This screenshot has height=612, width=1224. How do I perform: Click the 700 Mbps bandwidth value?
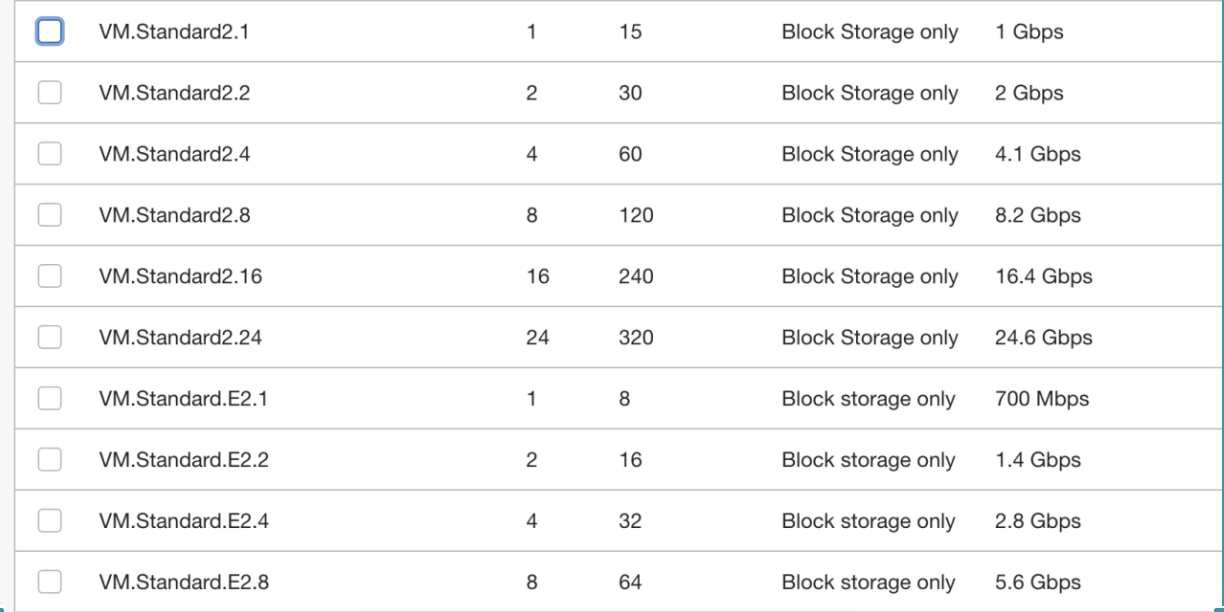click(x=1041, y=399)
